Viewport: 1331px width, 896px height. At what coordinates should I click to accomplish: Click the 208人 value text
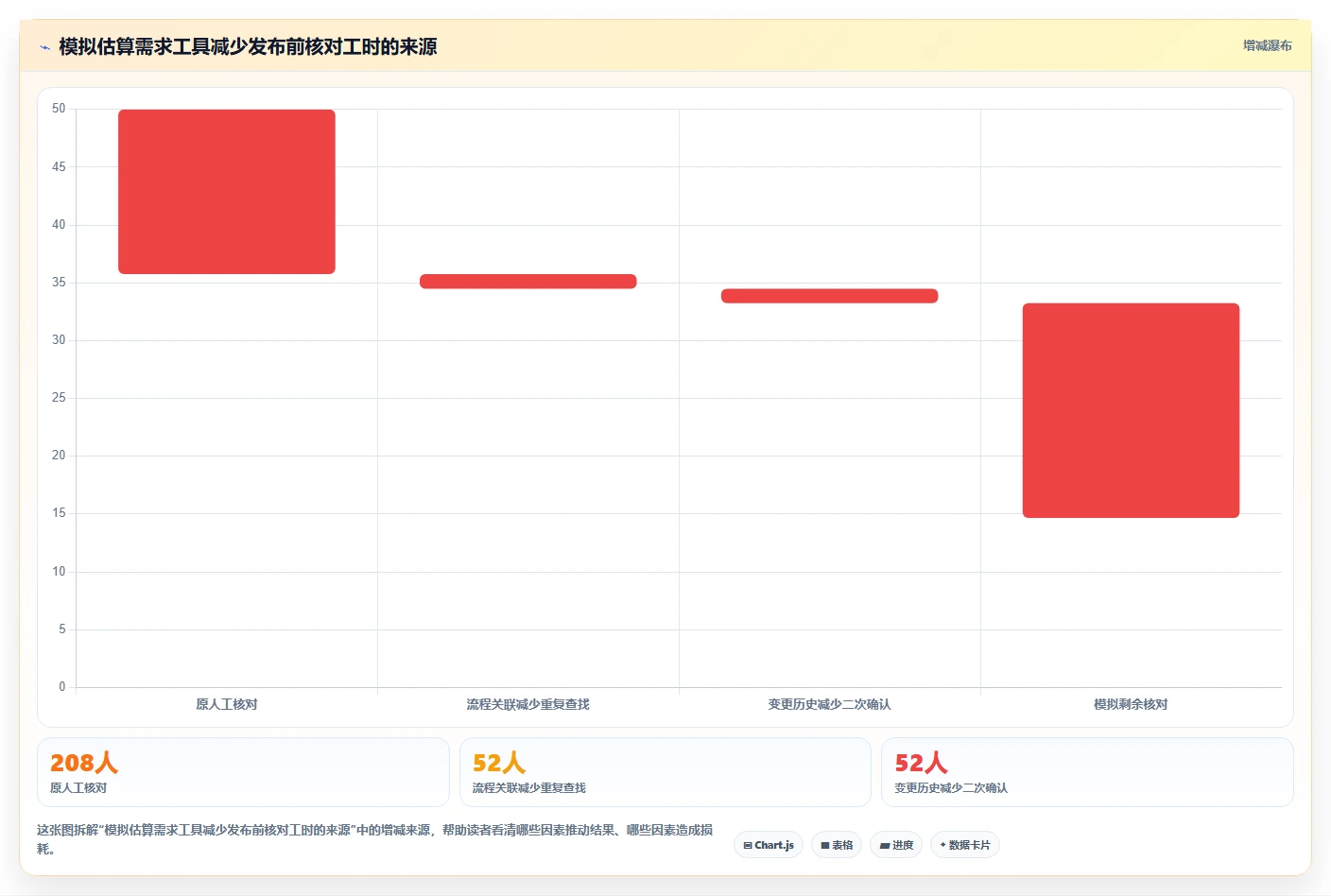pyautogui.click(x=84, y=763)
